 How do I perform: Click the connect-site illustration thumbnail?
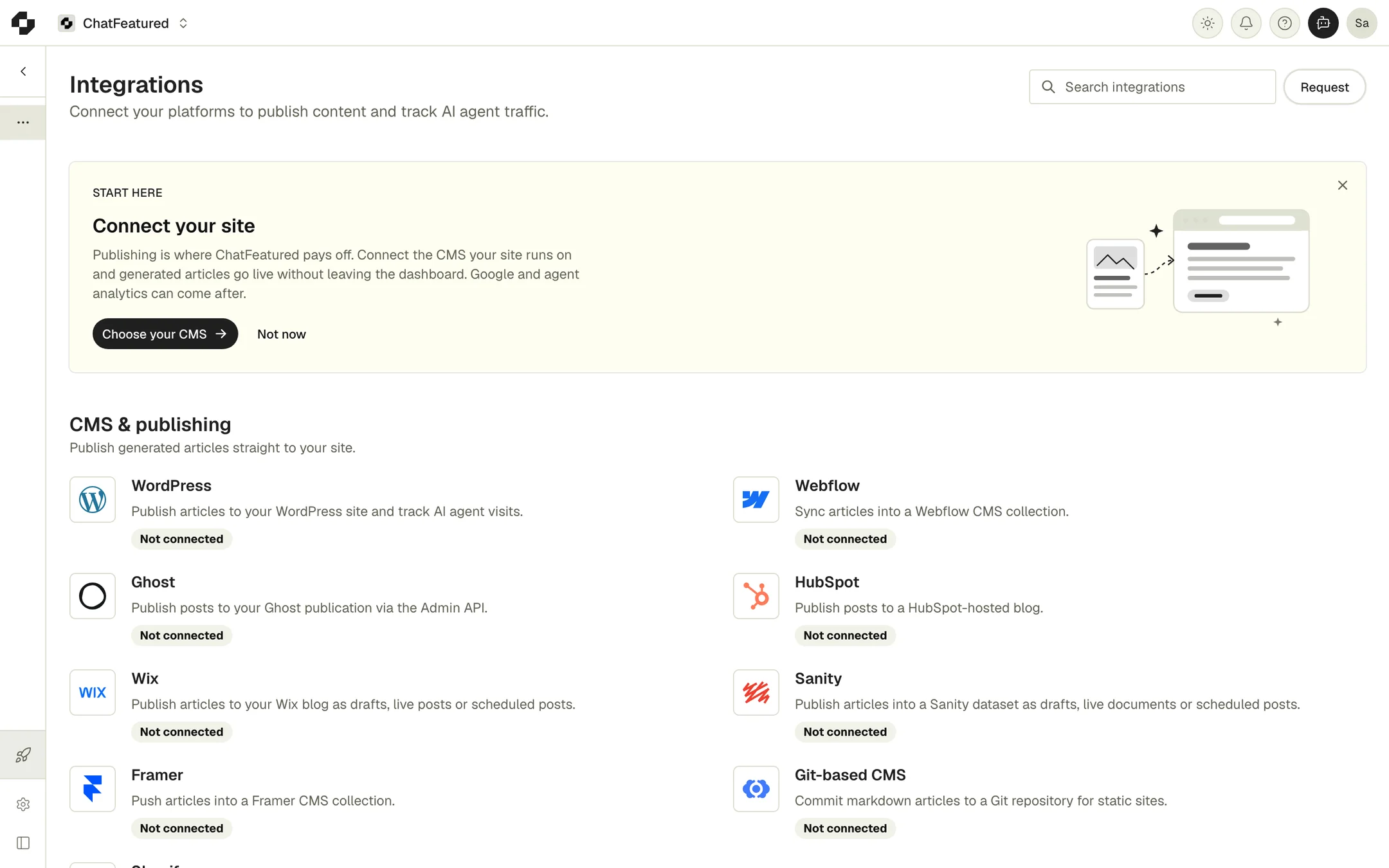tap(1197, 267)
